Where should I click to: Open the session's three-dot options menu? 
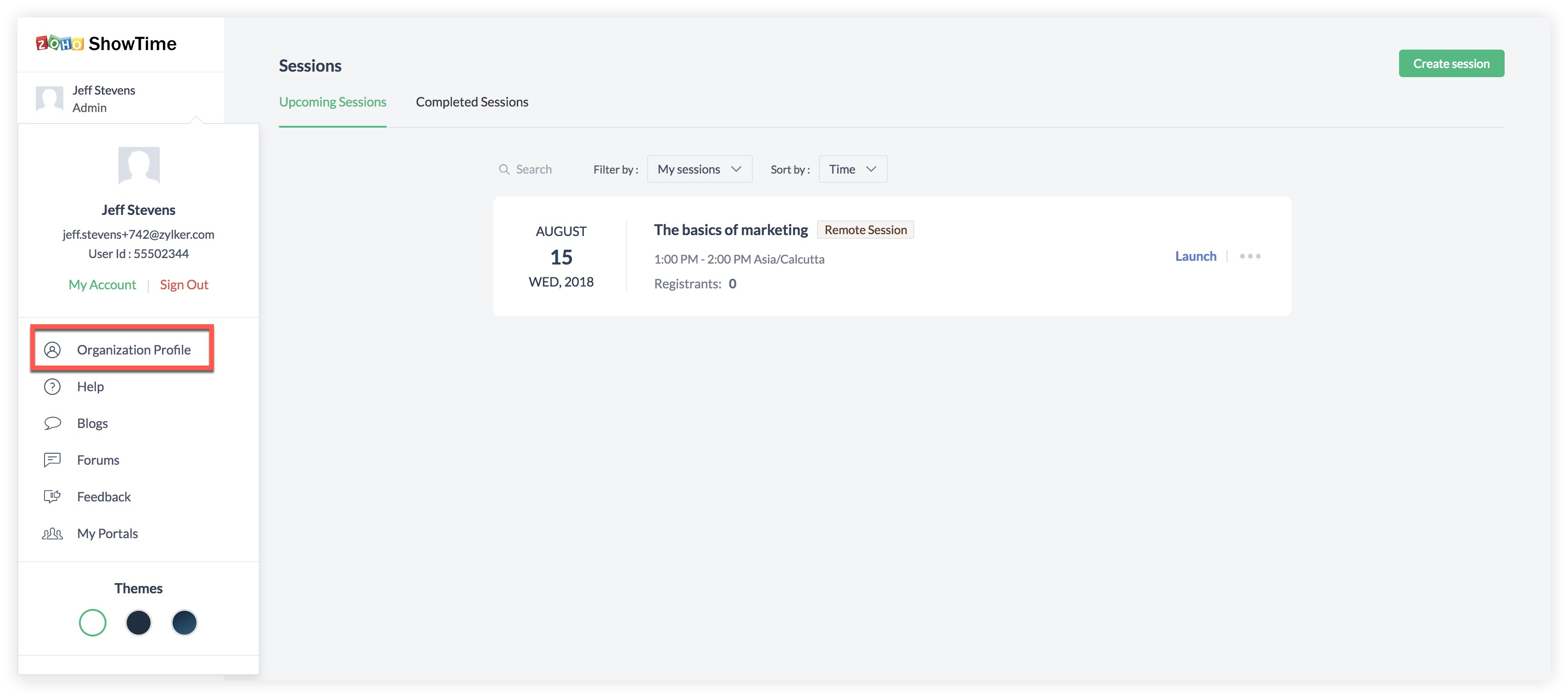point(1249,256)
